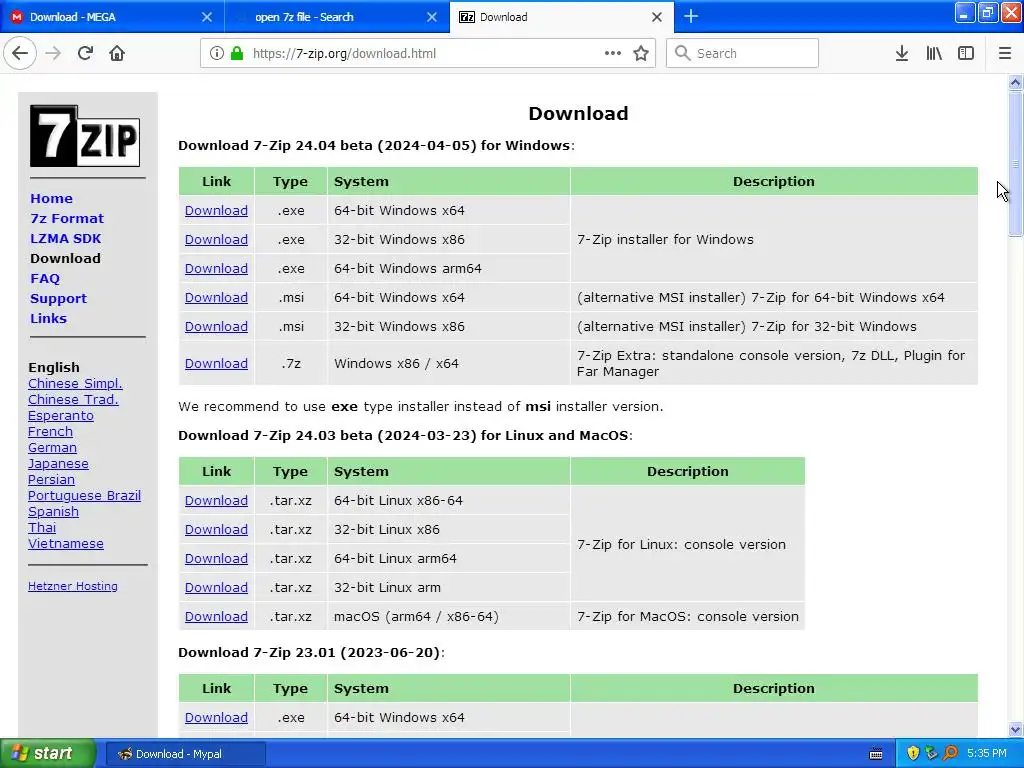Switch language to Thai

coord(42,528)
